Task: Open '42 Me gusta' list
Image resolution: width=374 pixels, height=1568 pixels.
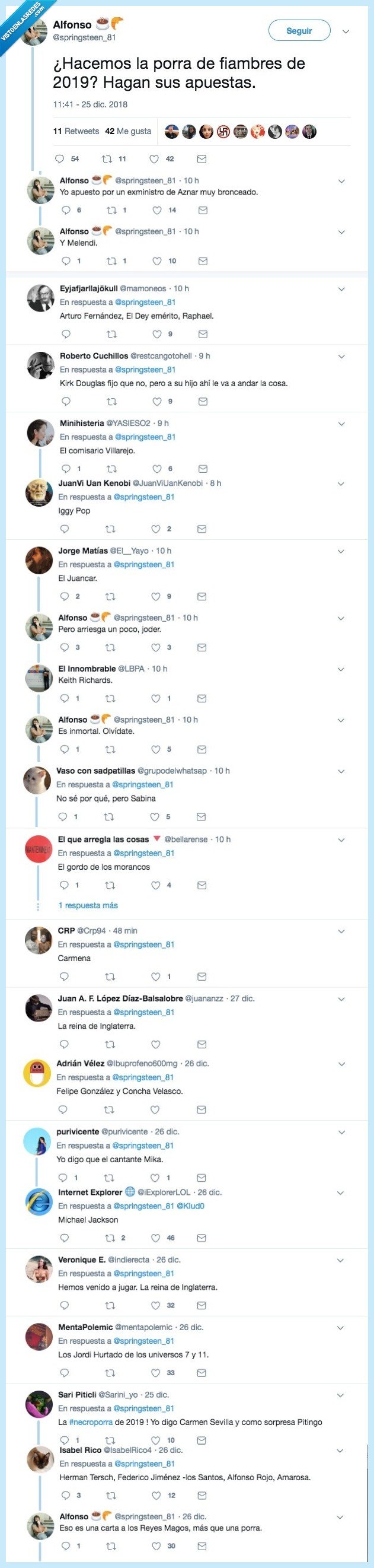Action: 128,131
